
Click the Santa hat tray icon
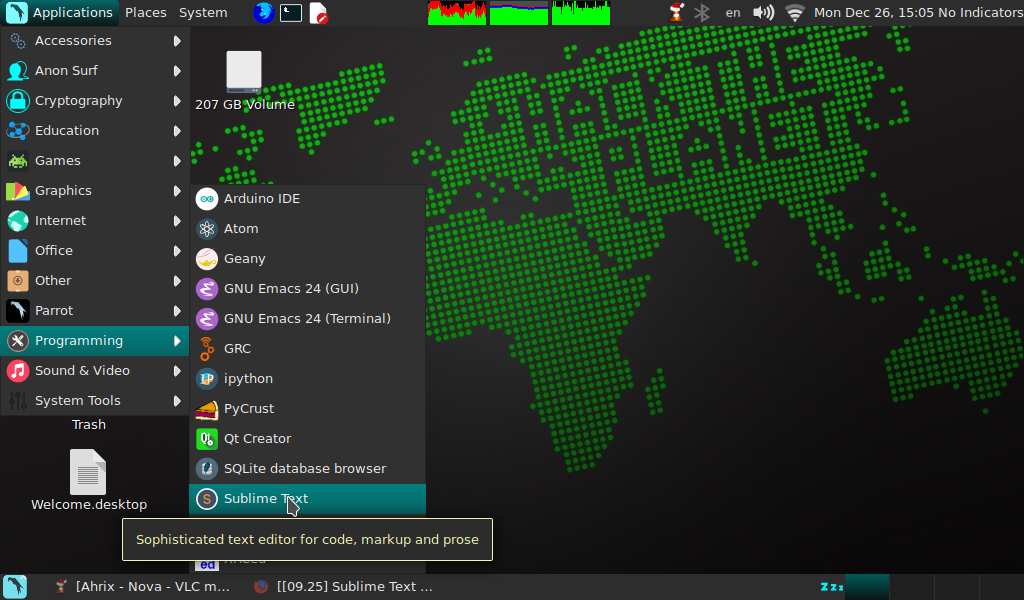click(x=677, y=12)
